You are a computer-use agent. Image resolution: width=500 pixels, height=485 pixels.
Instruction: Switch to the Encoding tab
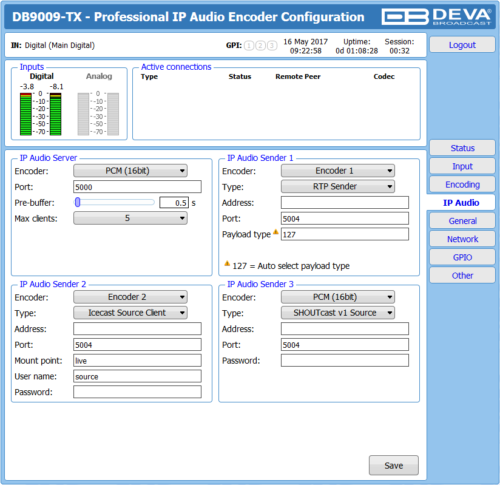(x=462, y=184)
